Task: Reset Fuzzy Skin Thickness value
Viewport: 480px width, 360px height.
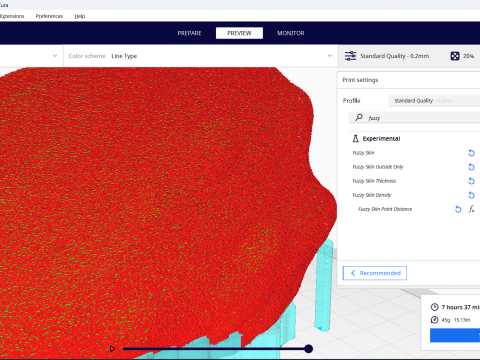Action: pyautogui.click(x=471, y=181)
